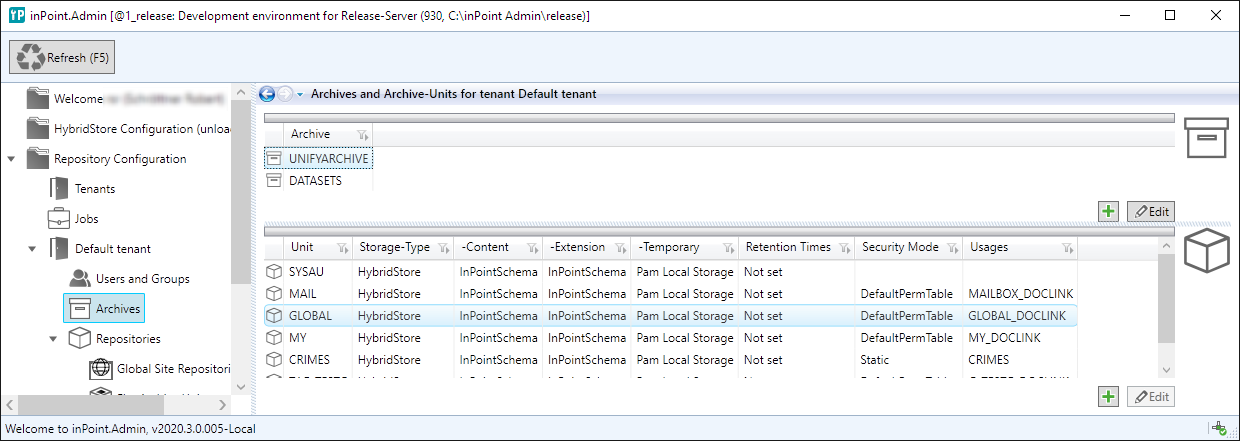This screenshot has height=441, width=1240.
Task: Open the -Temporary column filter
Action: pos(728,248)
